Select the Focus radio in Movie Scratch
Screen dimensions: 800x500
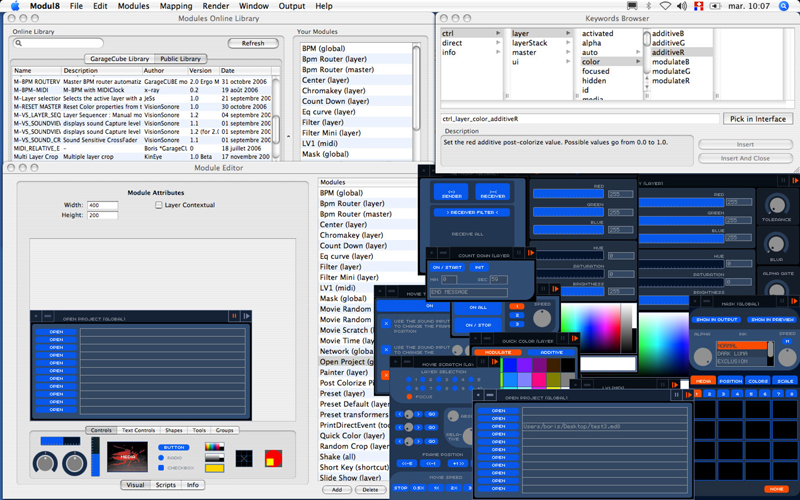409,396
